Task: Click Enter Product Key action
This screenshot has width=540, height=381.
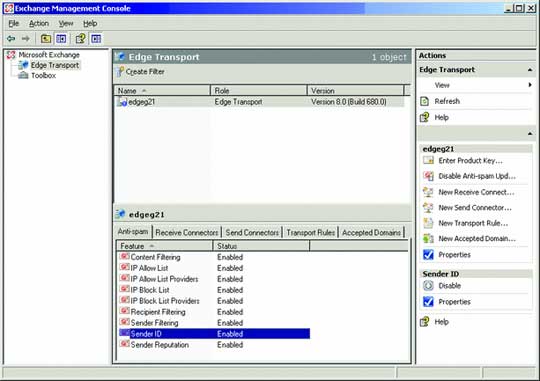Action: click(470, 161)
